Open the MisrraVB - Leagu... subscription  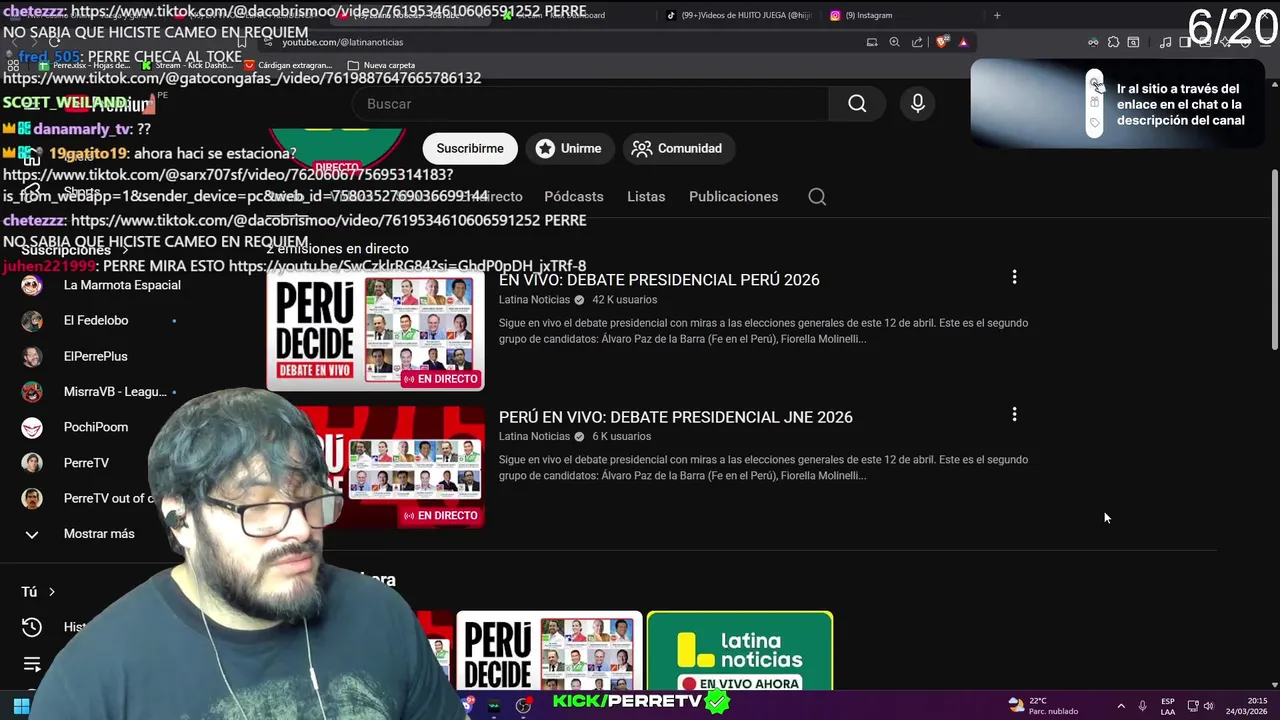coord(115,392)
